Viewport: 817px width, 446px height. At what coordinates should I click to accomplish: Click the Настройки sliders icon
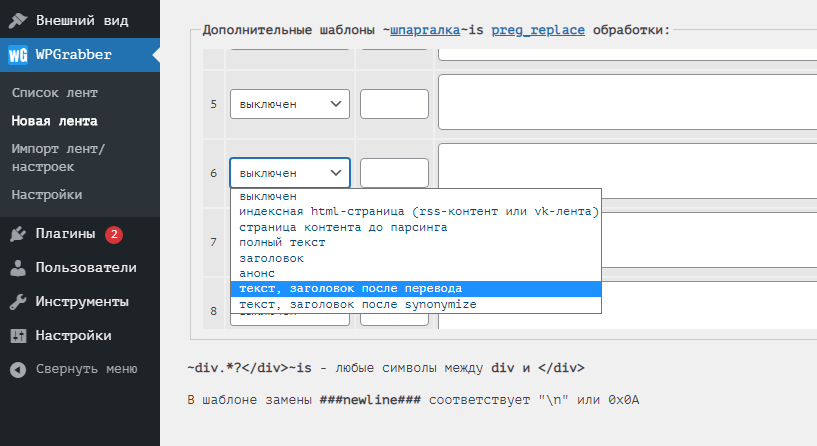pos(18,336)
